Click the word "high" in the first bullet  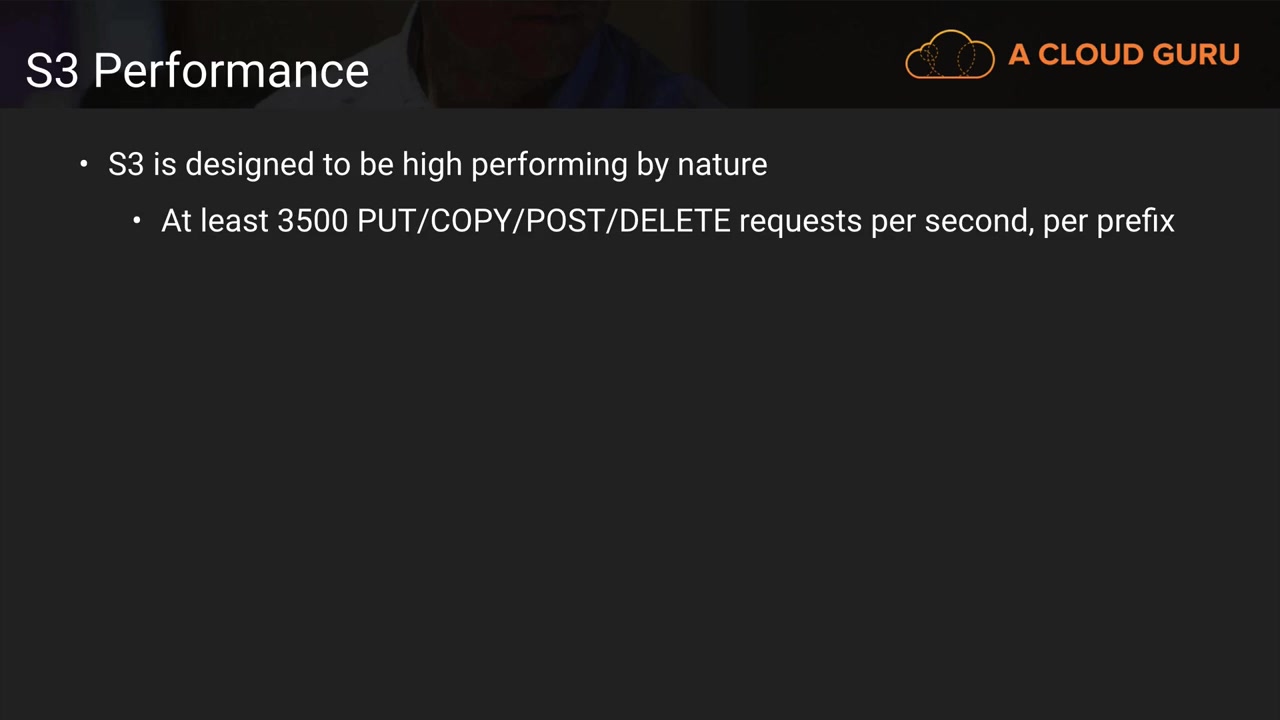point(432,166)
